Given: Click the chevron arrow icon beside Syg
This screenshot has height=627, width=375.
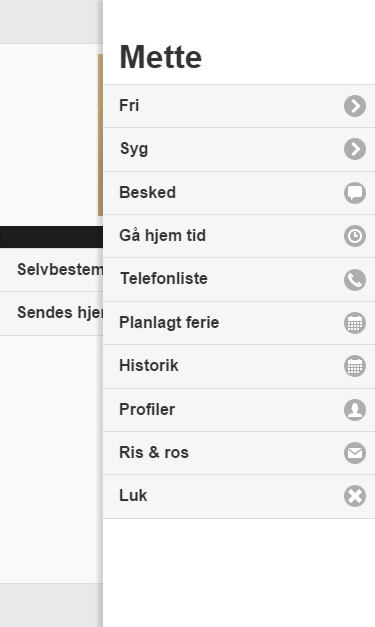Looking at the screenshot, I should point(355,149).
